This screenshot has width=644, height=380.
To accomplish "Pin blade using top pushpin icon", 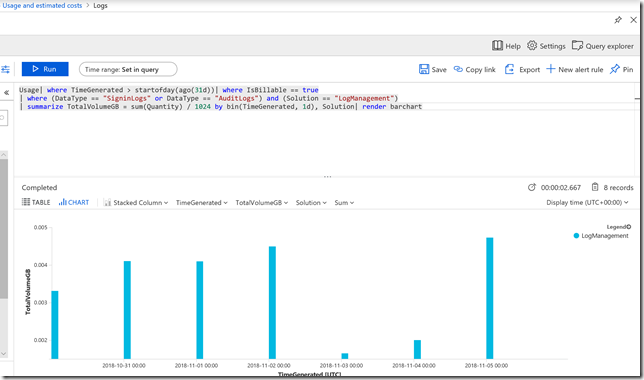I will (618, 20).
